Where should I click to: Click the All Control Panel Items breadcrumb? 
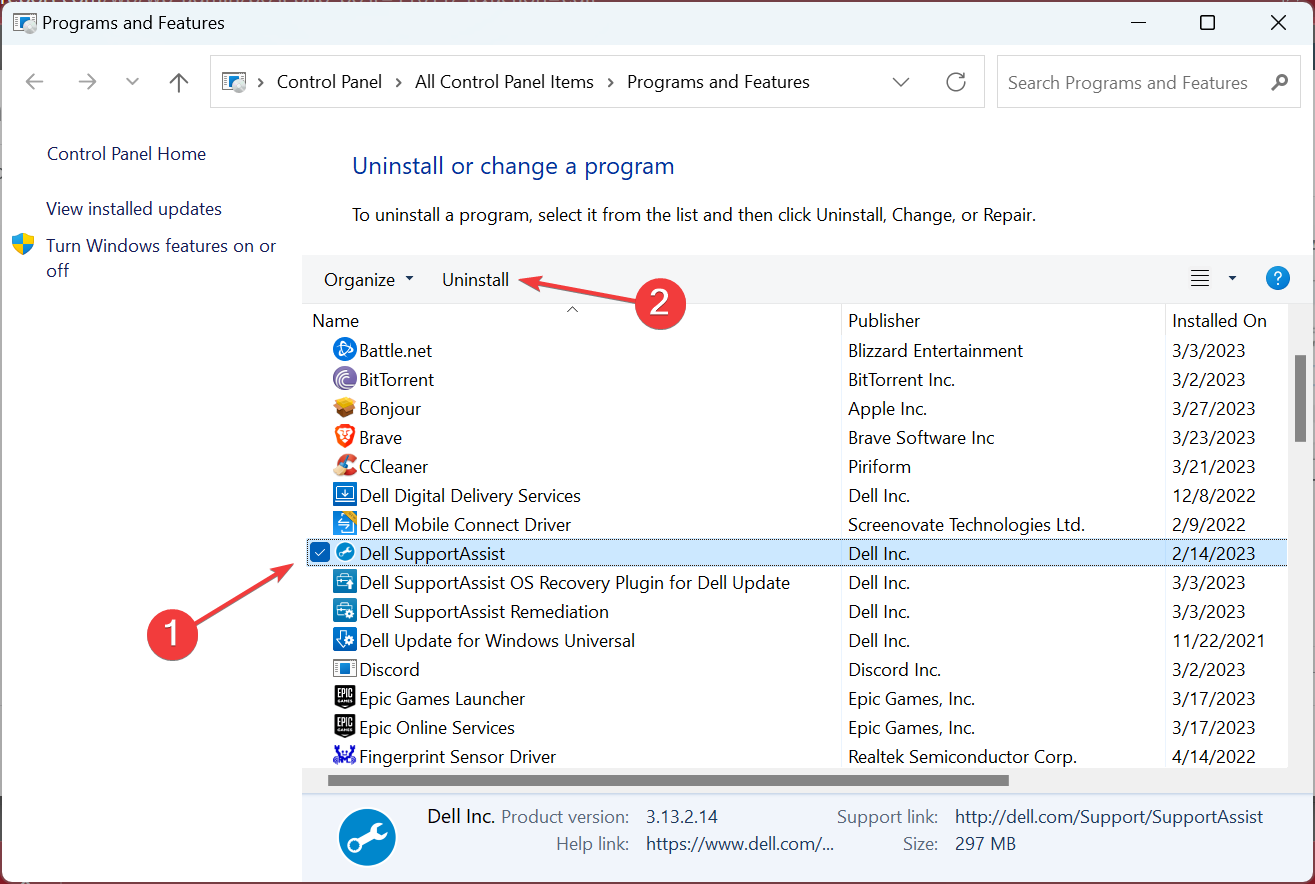pos(504,82)
